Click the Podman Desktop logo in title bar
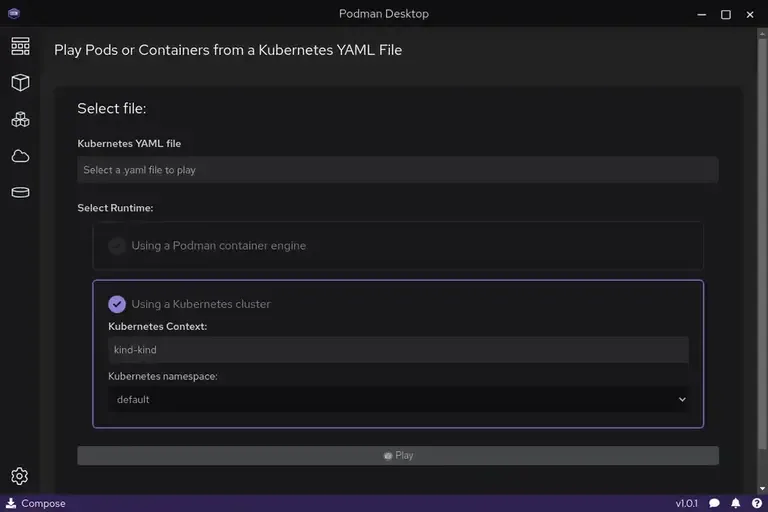Viewport: 768px width, 512px height. (x=14, y=14)
